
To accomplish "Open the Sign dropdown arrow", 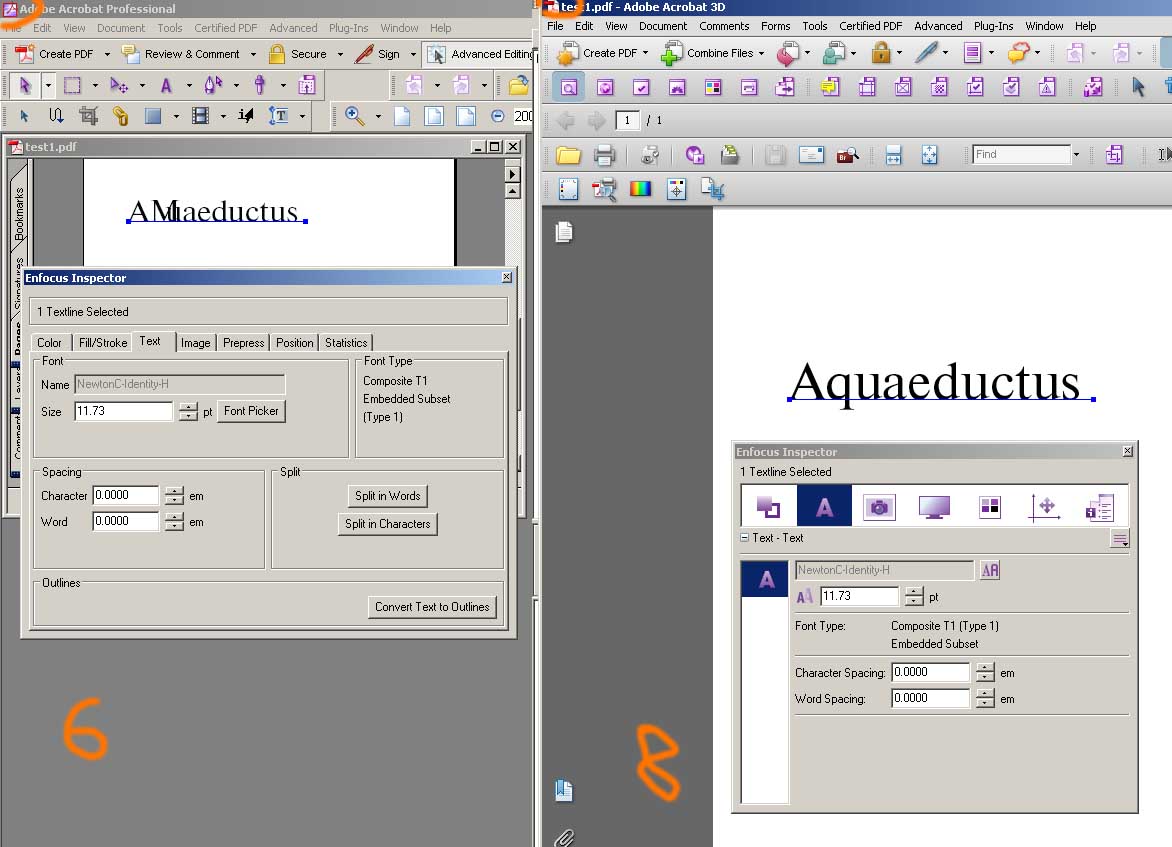I will pos(413,55).
